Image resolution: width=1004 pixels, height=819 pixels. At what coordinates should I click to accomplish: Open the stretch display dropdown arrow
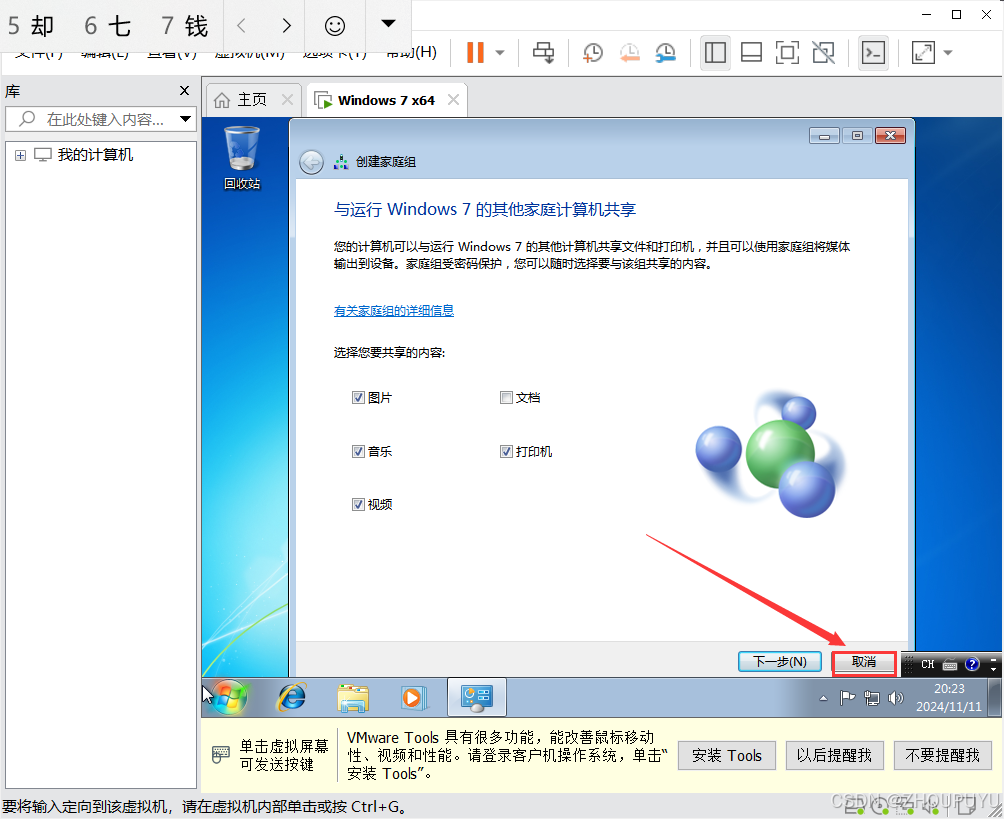coord(948,53)
